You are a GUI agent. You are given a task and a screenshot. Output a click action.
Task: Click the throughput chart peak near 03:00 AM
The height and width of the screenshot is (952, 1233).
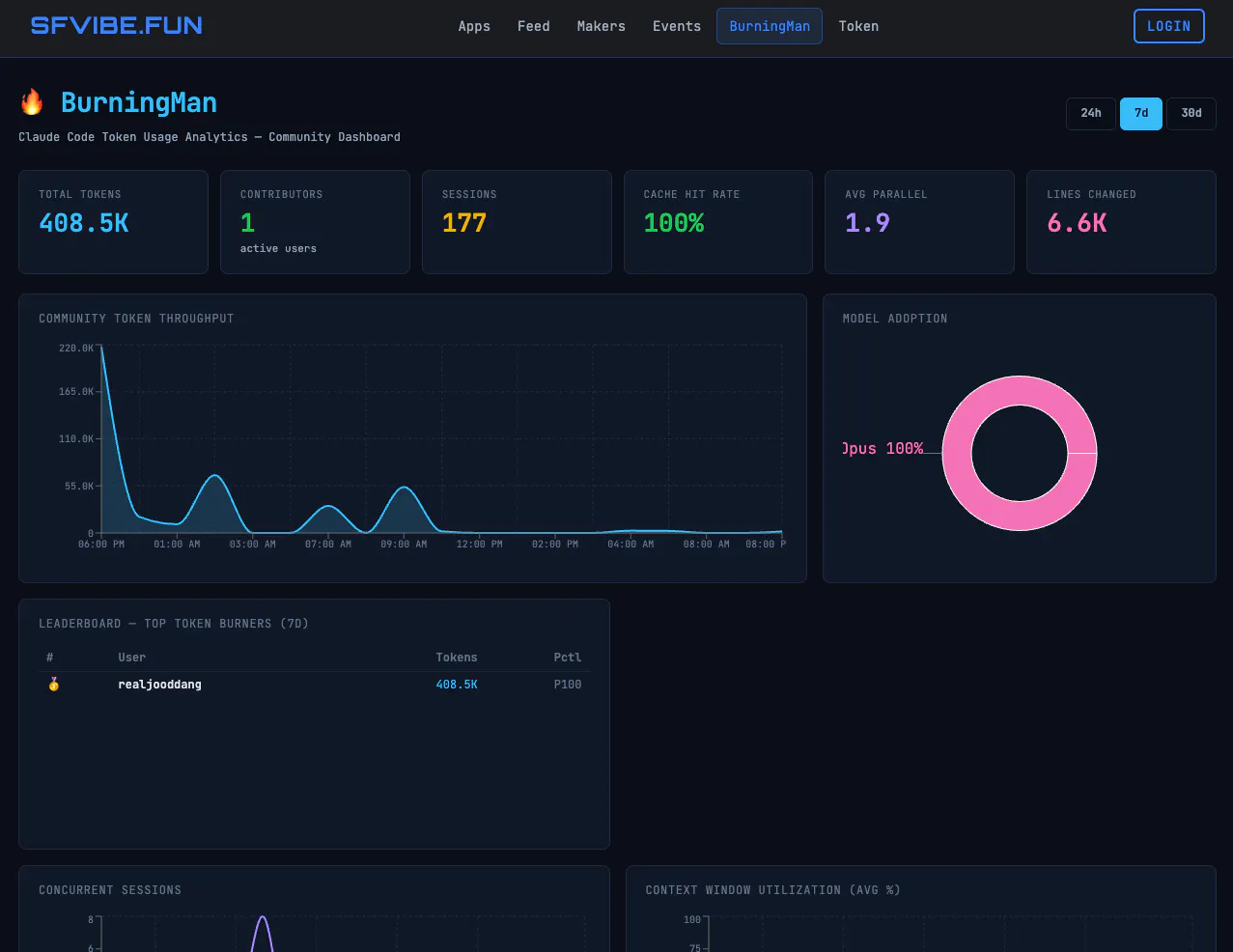click(x=215, y=476)
